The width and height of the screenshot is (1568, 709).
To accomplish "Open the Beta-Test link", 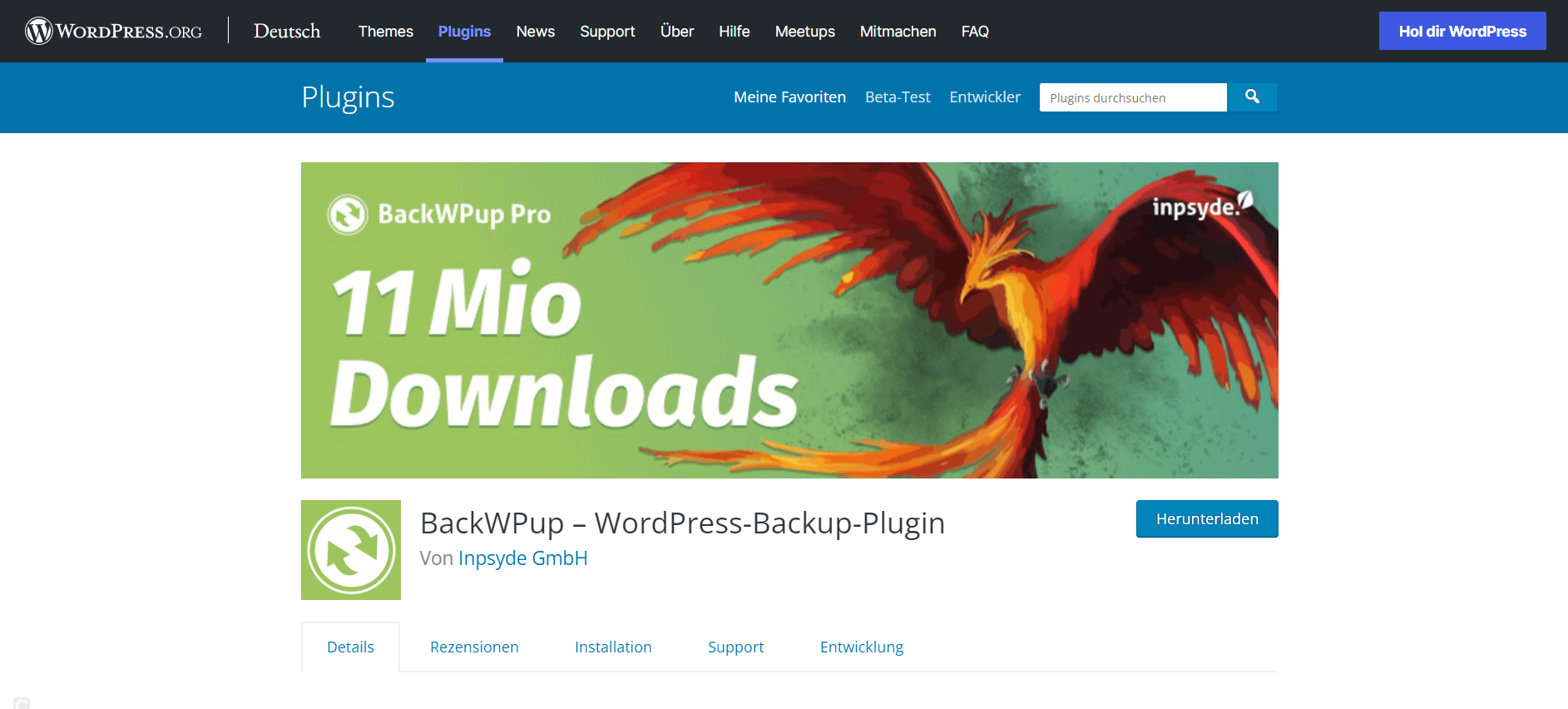I will [x=898, y=97].
